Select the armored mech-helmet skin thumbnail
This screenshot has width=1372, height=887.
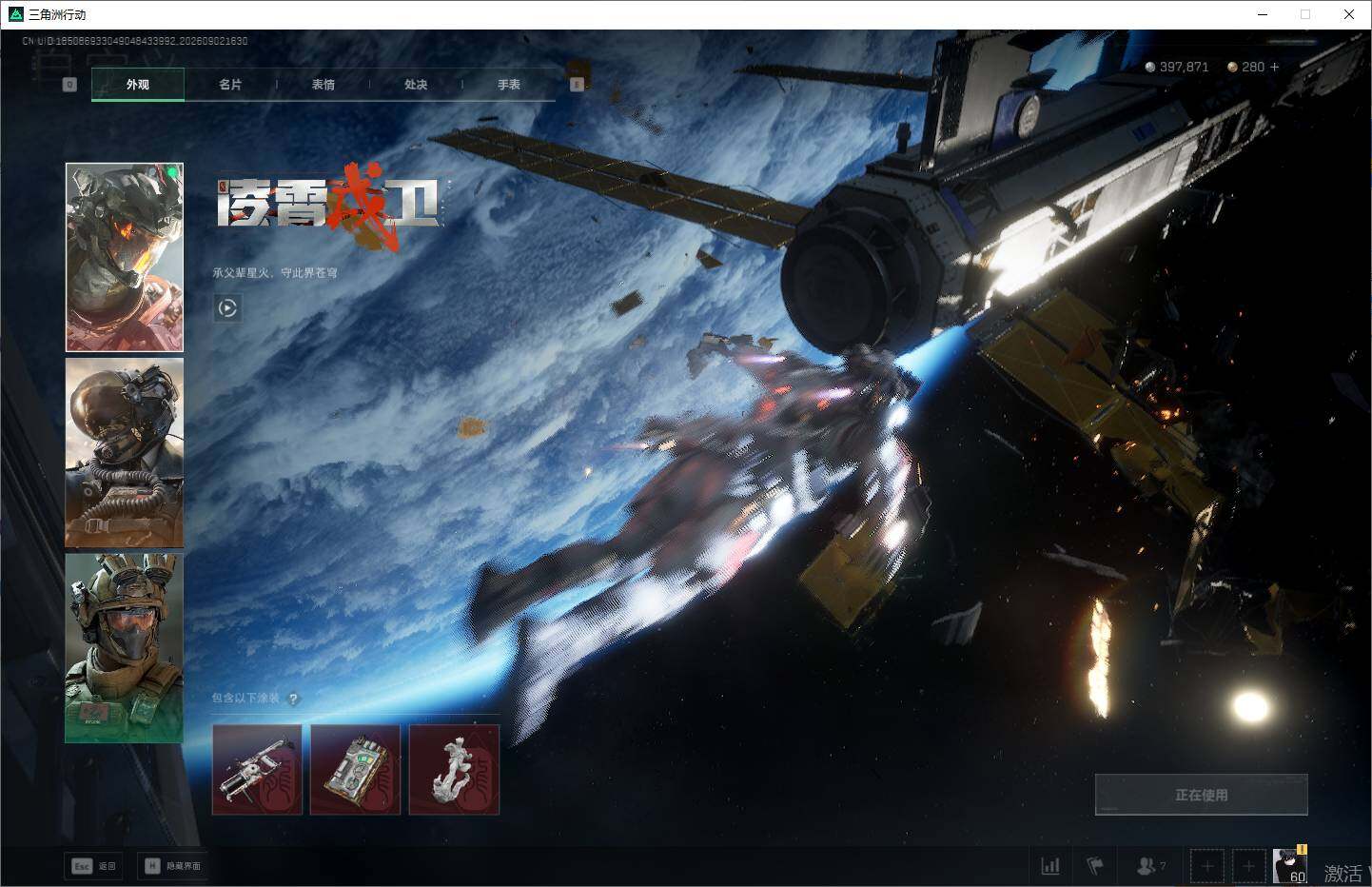click(x=125, y=257)
